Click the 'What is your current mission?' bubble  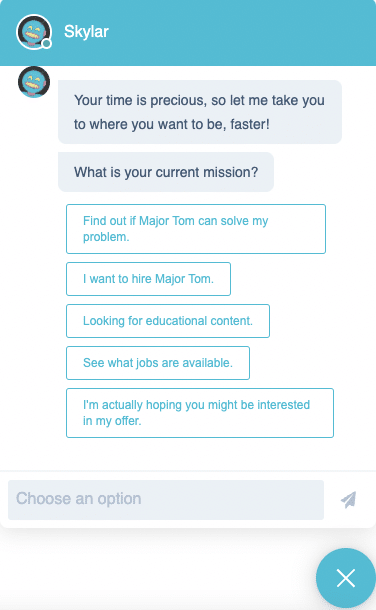pyautogui.click(x=166, y=172)
